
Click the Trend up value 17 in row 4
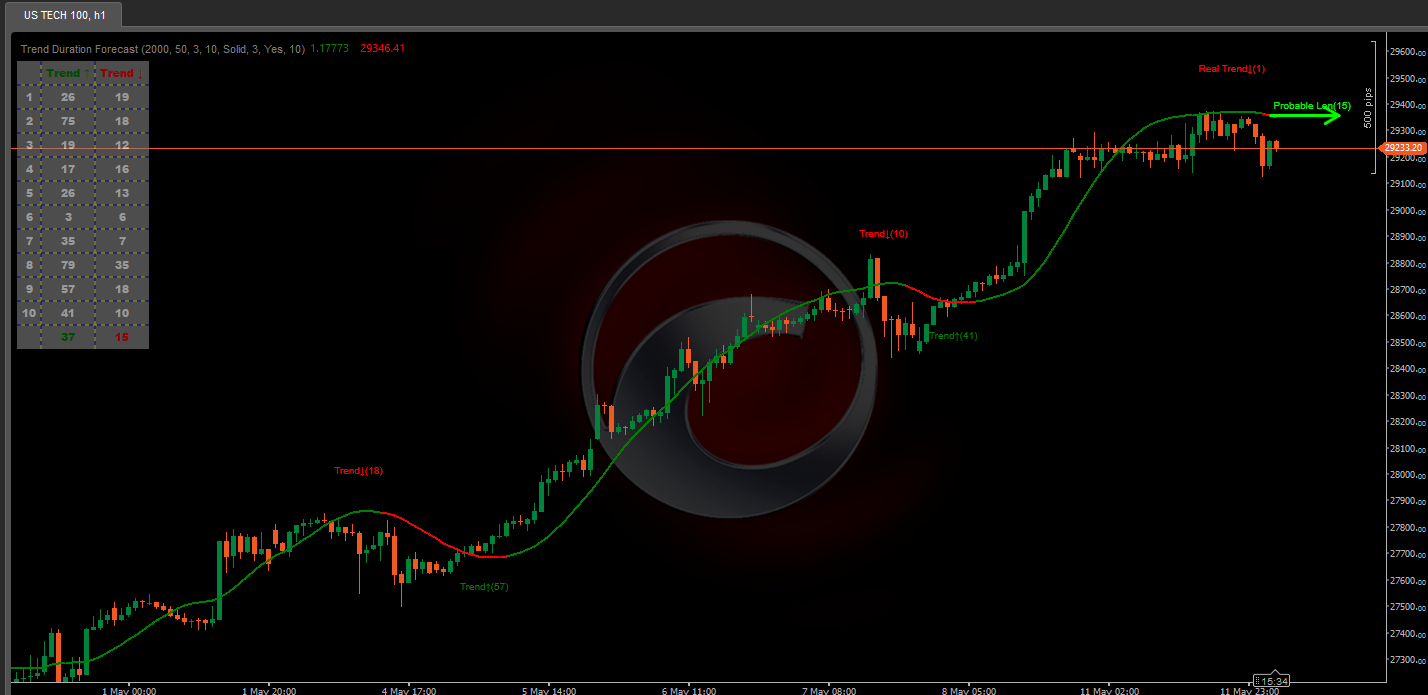[67, 169]
